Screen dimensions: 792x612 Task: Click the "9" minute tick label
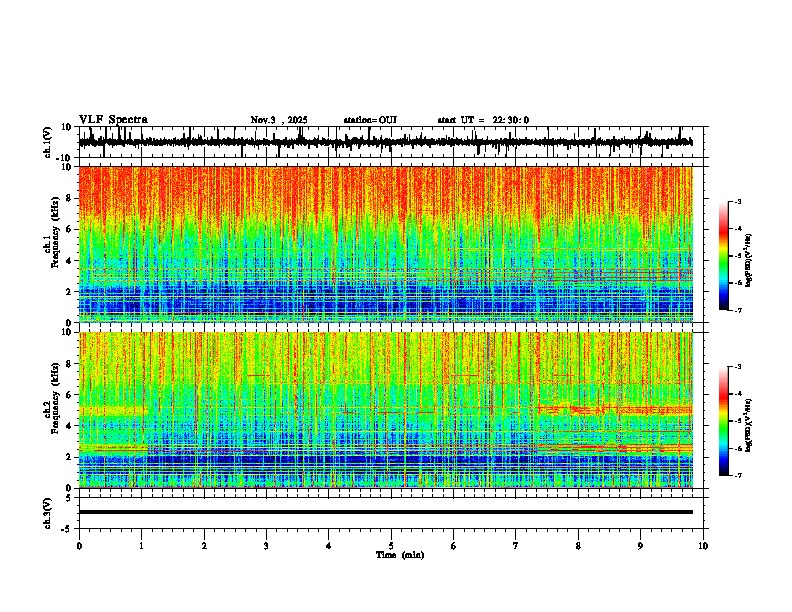(640, 546)
